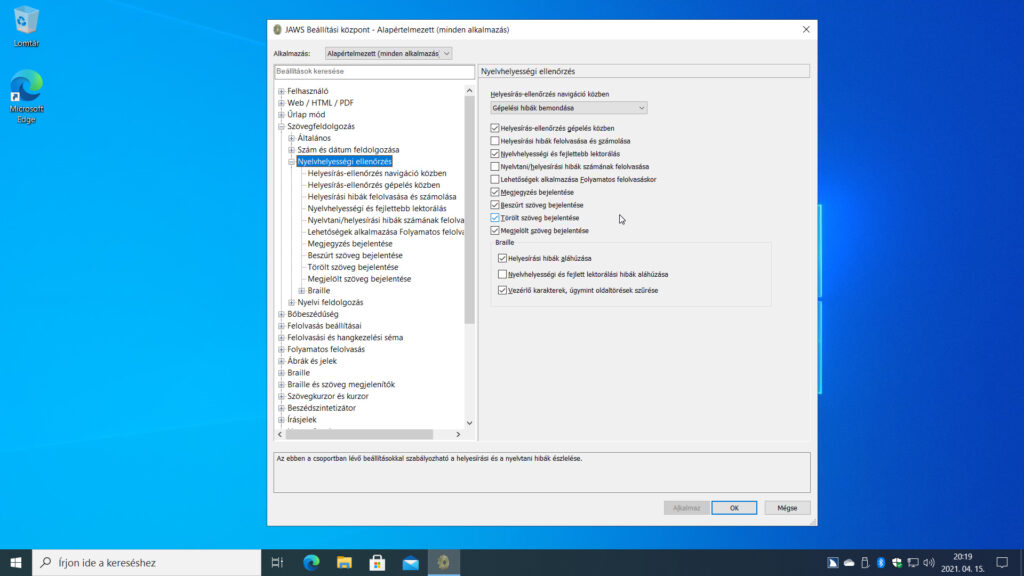This screenshot has height=576, width=1024.
Task: Toggle Nyelvhelyességi és fejlettebb lektorálás checkbox
Action: coord(494,153)
